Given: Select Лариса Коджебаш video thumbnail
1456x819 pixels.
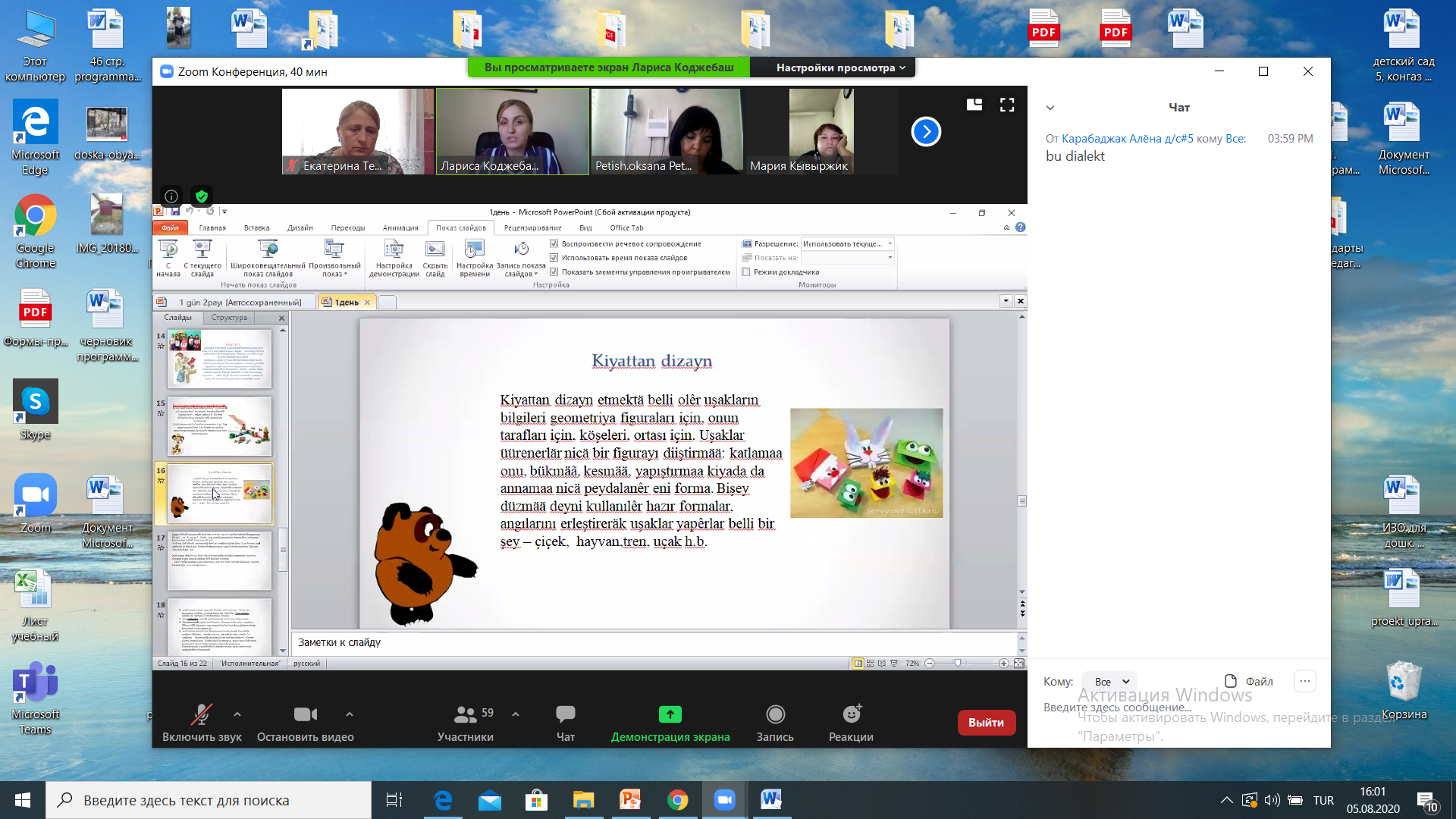Looking at the screenshot, I should pos(513,132).
